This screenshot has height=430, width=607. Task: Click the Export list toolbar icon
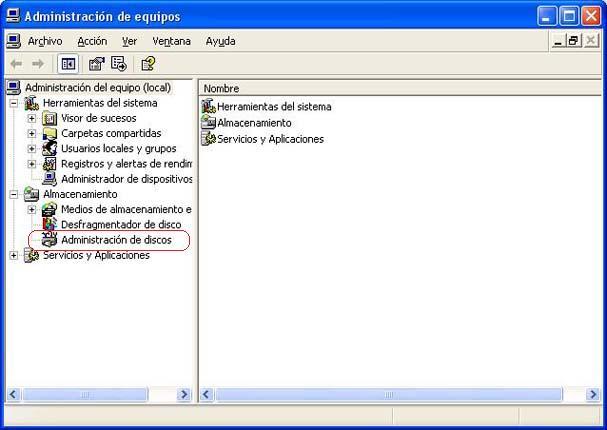[118, 63]
